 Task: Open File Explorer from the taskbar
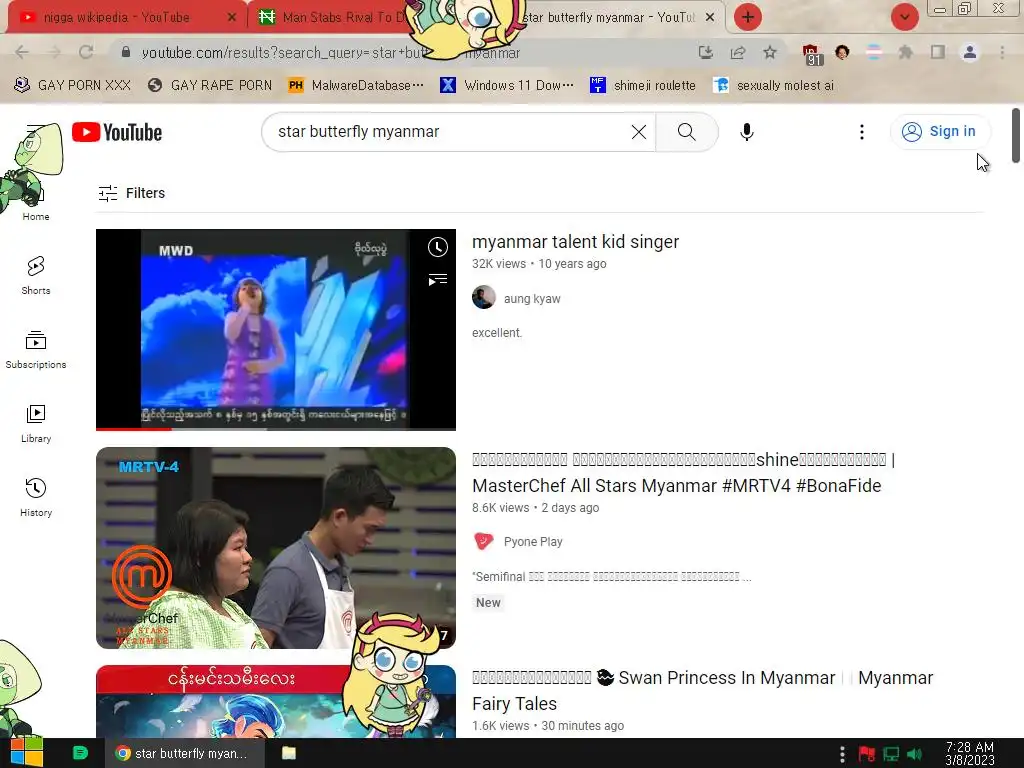(x=289, y=753)
